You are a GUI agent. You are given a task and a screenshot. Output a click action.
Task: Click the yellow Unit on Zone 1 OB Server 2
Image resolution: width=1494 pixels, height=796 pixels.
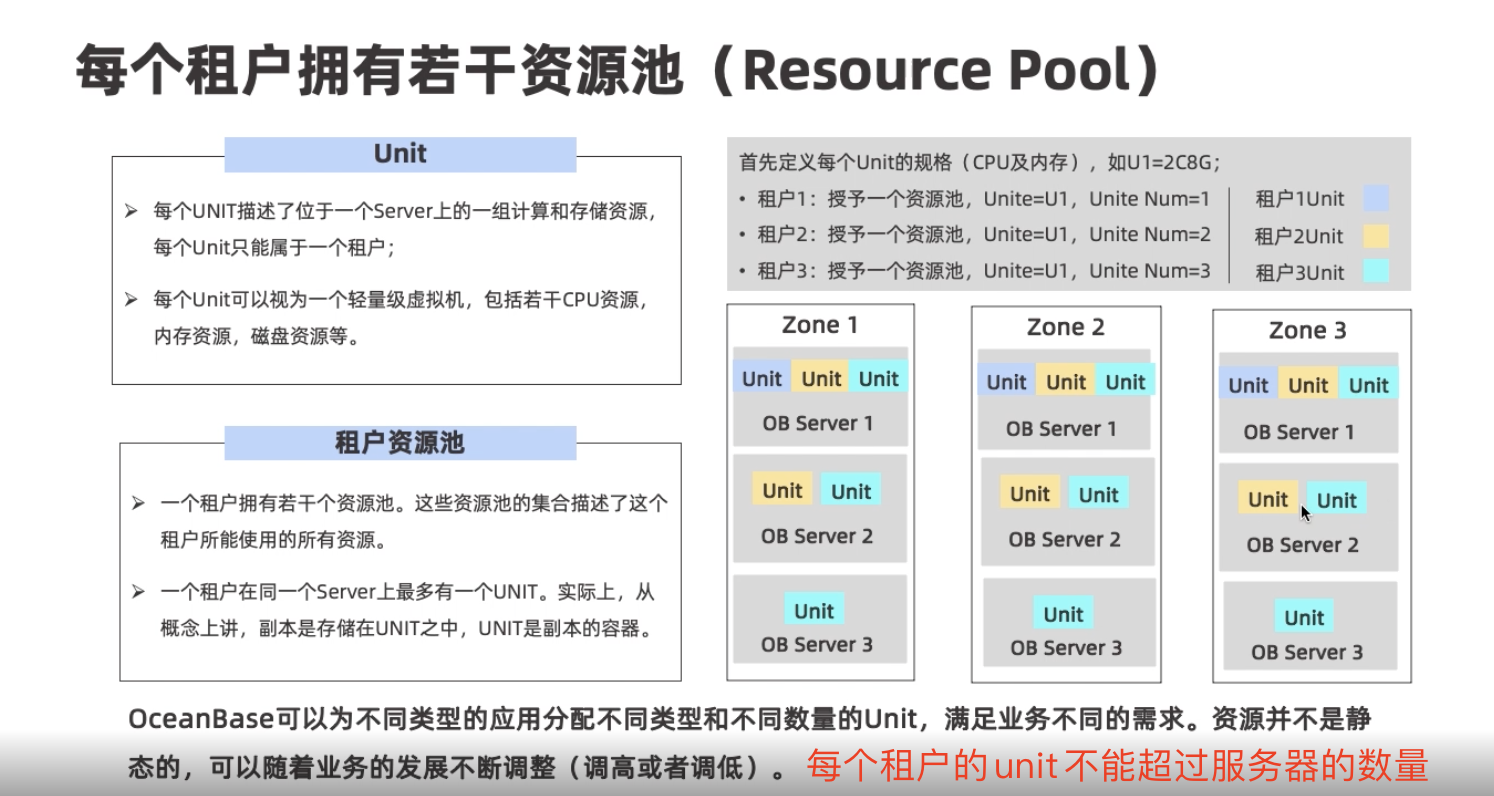click(783, 490)
